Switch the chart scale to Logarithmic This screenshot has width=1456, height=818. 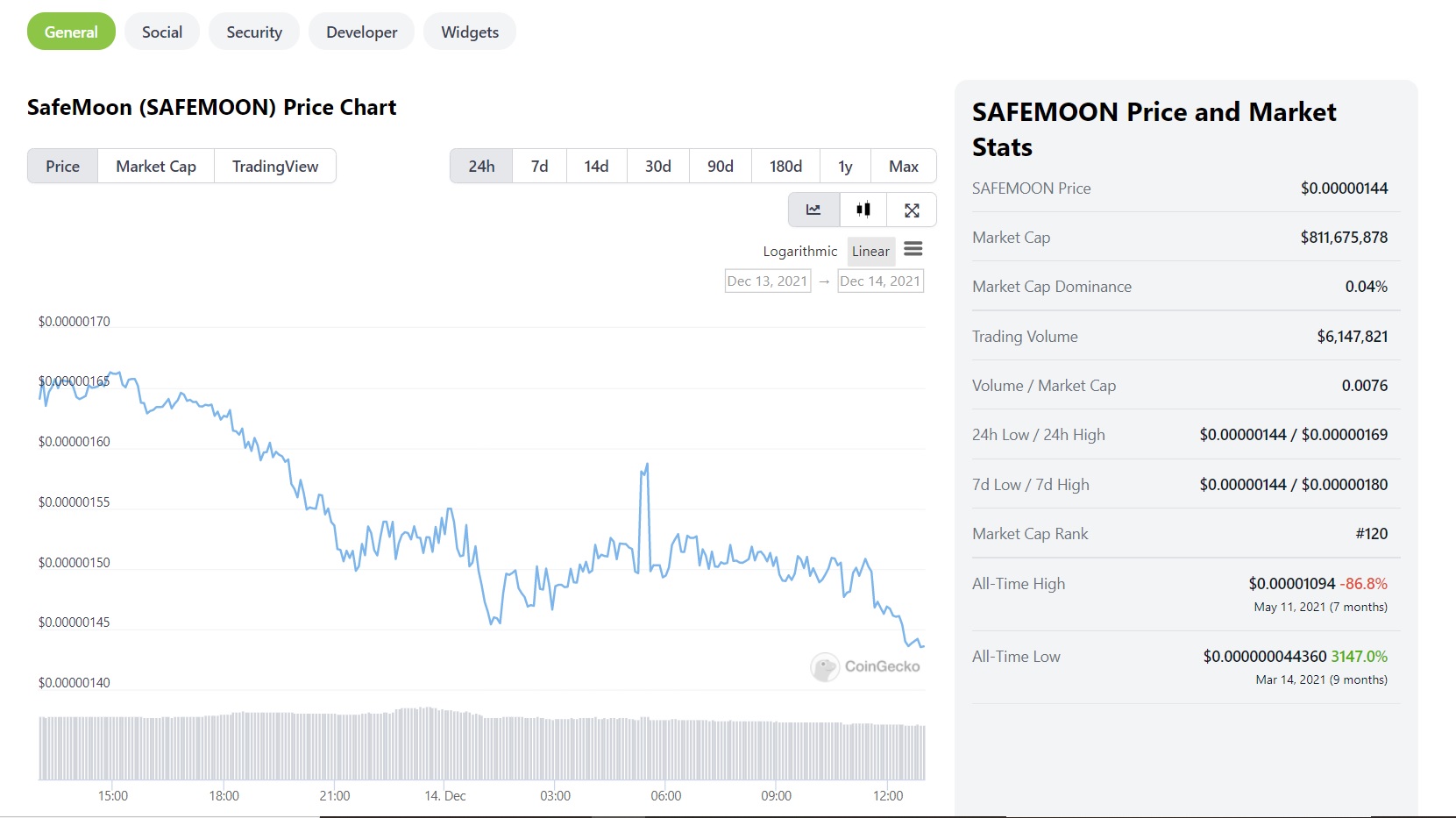(799, 251)
